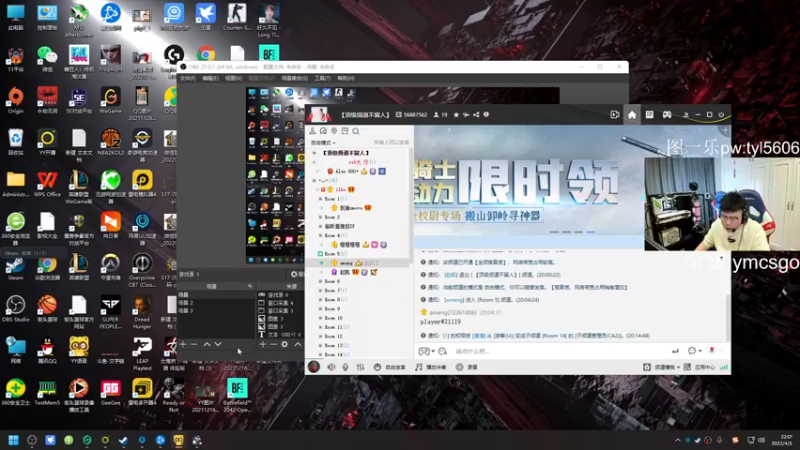
Task: Open the game controller icon in YY header
Action: coord(667,115)
